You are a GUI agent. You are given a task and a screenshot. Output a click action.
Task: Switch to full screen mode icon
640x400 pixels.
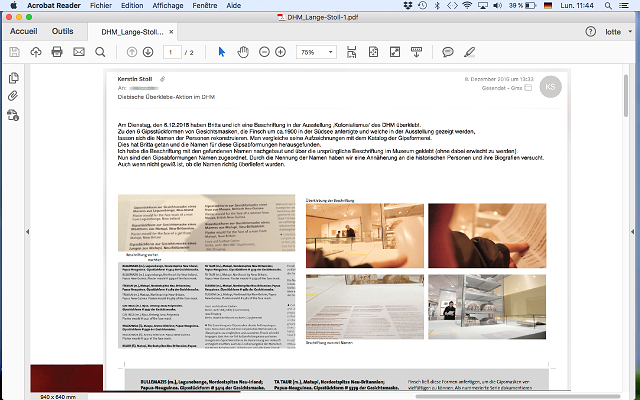395,52
